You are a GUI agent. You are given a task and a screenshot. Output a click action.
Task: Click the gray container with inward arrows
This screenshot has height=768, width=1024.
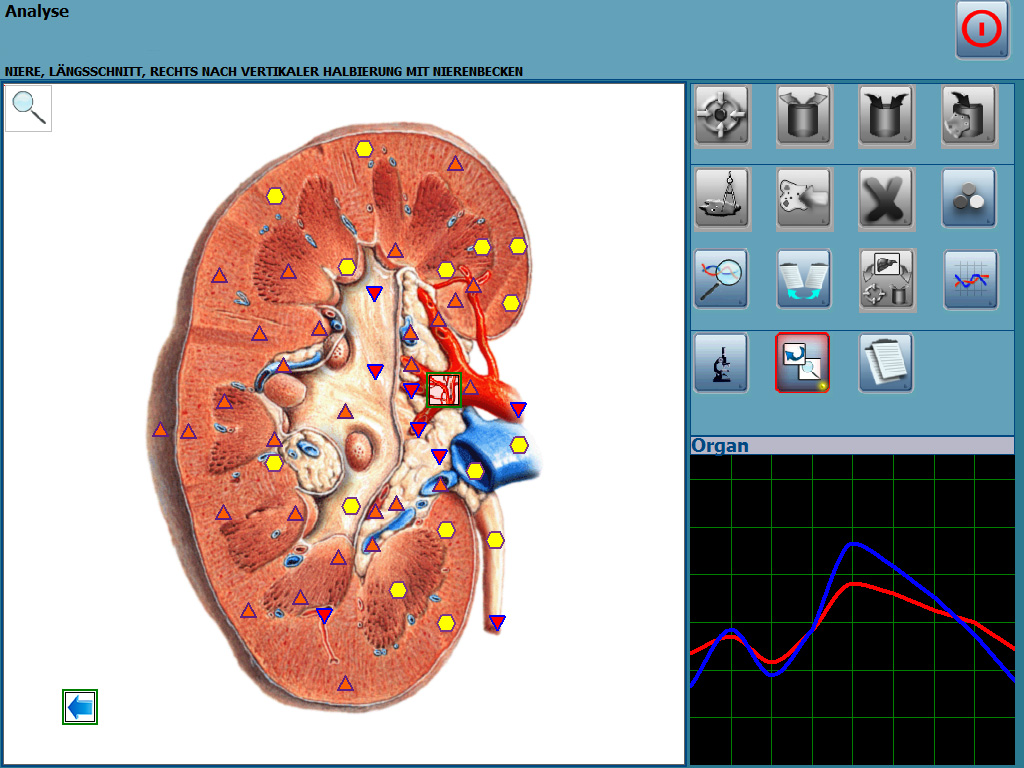click(803, 115)
